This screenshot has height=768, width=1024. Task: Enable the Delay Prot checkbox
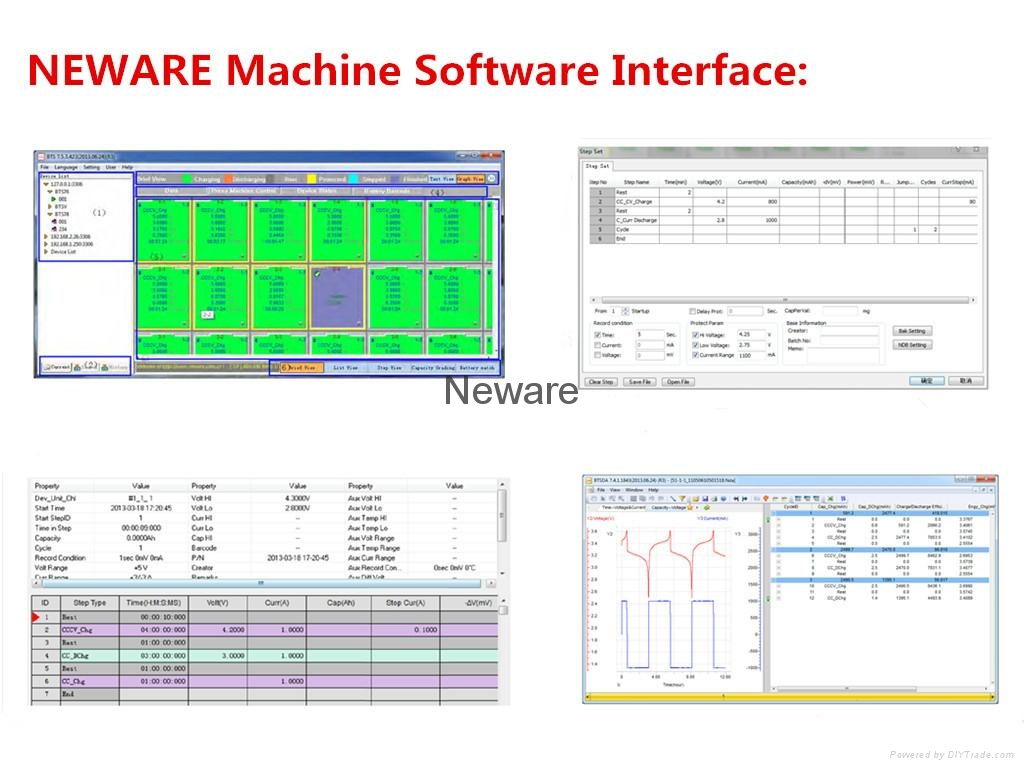pos(694,311)
